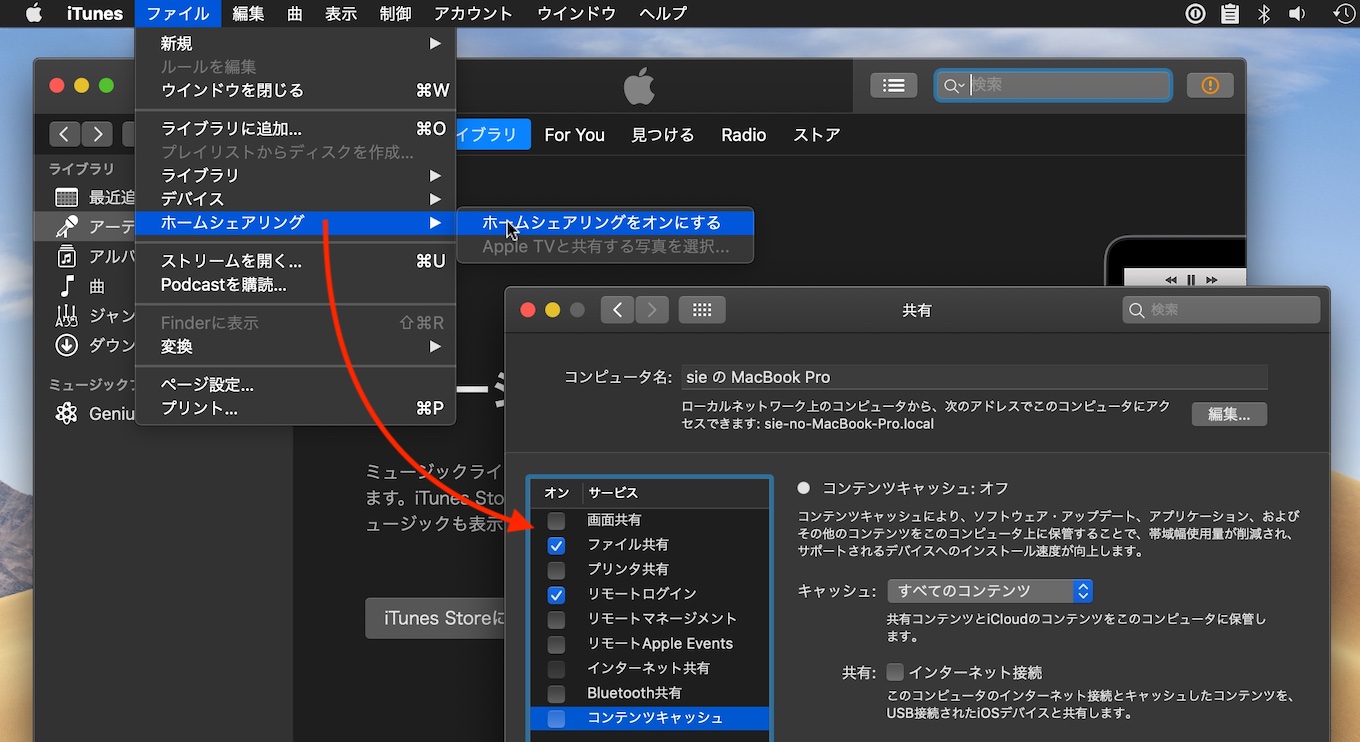Open Time Machine menu bar icon
Image resolution: width=1360 pixels, height=742 pixels.
tap(1345, 13)
